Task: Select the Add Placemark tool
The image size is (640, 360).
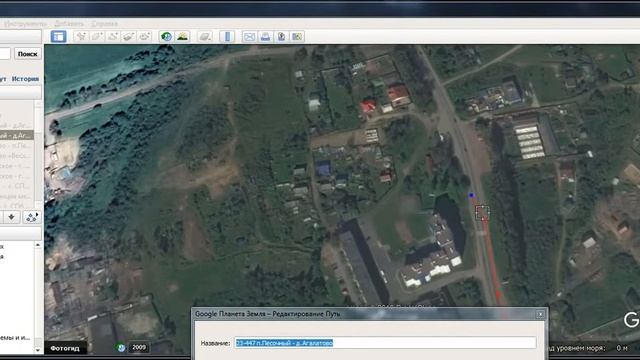Action: coord(81,37)
